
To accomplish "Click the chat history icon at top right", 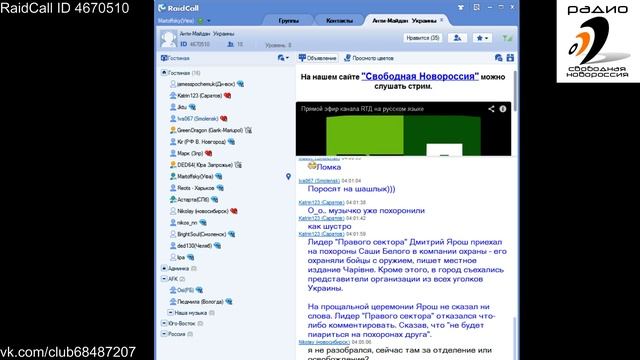I will point(498,58).
